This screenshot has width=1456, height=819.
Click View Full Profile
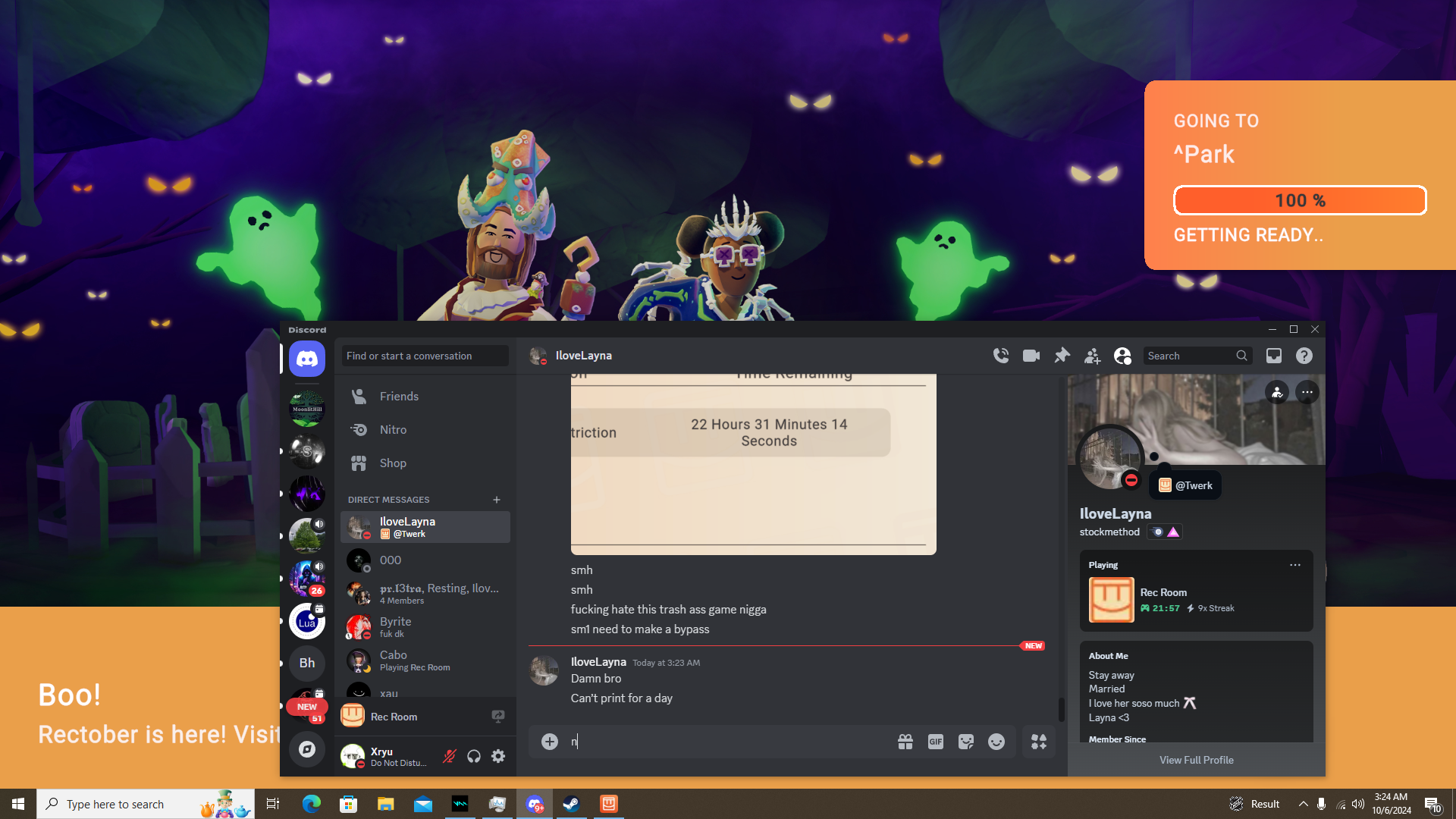(1196, 760)
